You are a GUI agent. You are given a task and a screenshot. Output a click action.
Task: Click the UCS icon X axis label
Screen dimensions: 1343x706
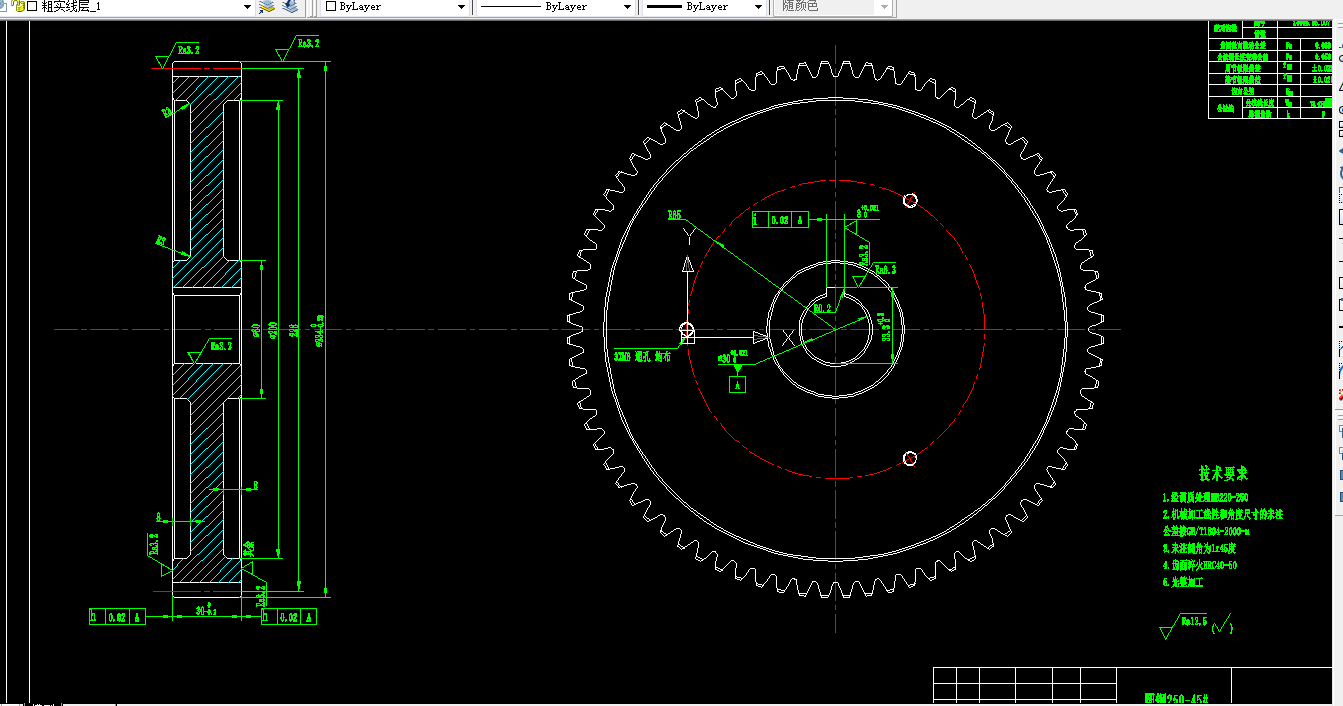(x=789, y=338)
